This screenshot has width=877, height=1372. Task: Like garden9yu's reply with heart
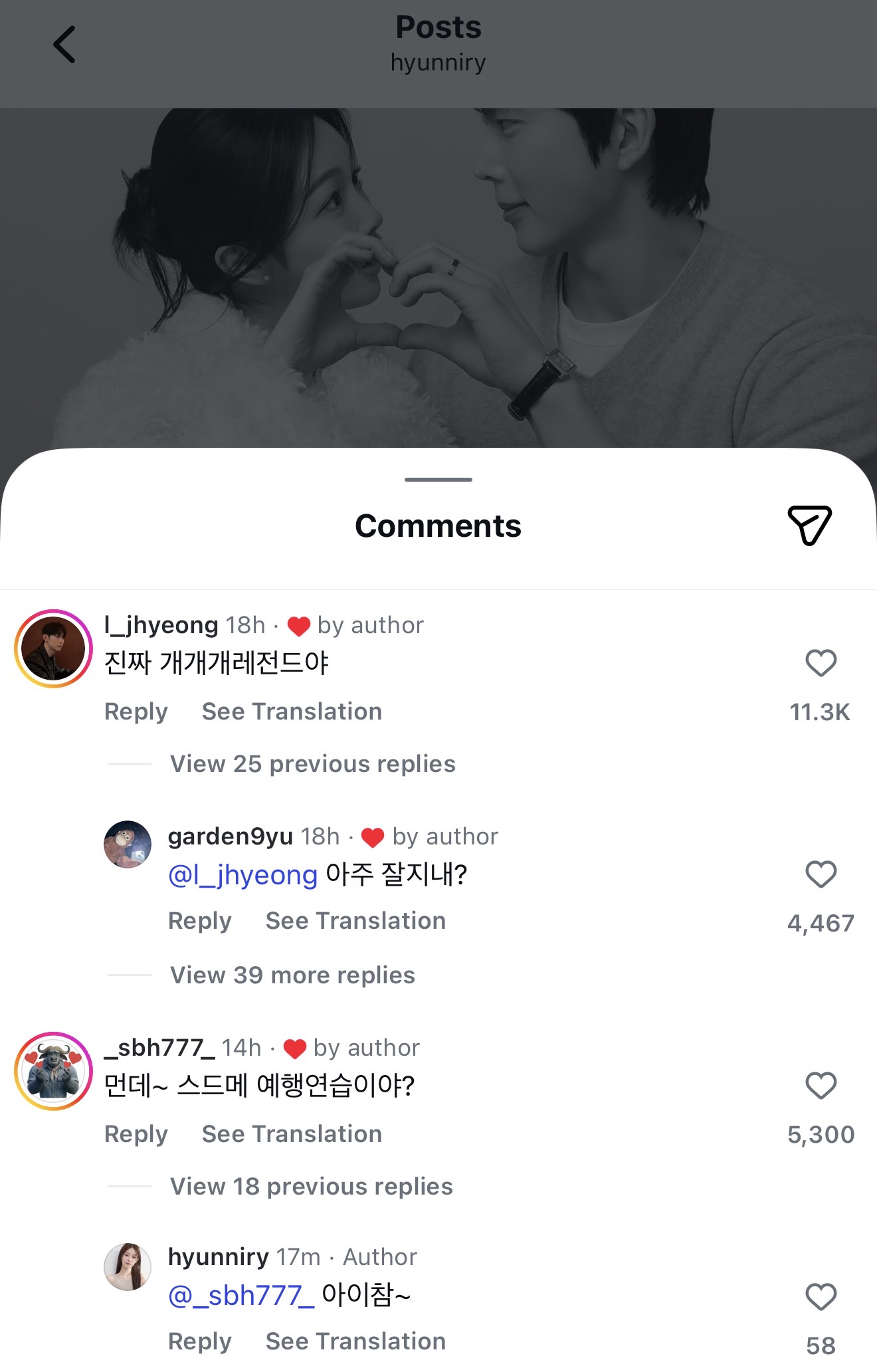821,874
